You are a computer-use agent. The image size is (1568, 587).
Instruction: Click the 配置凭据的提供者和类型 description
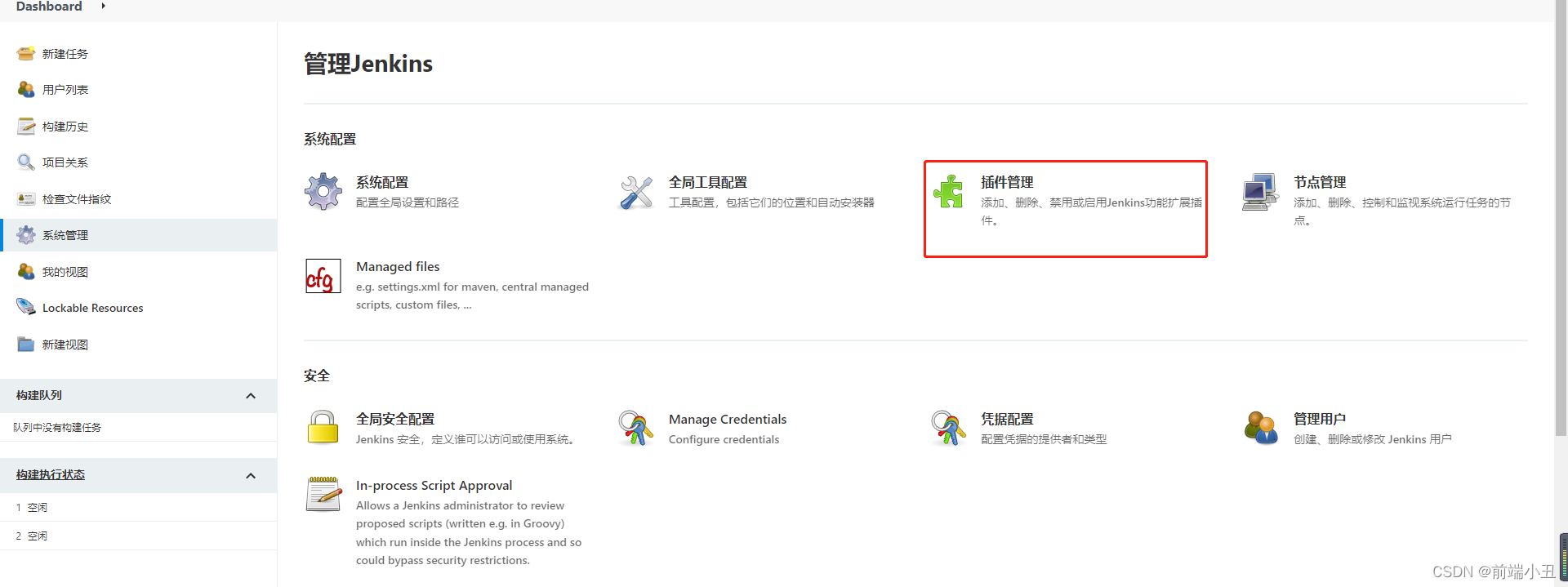(x=1044, y=439)
